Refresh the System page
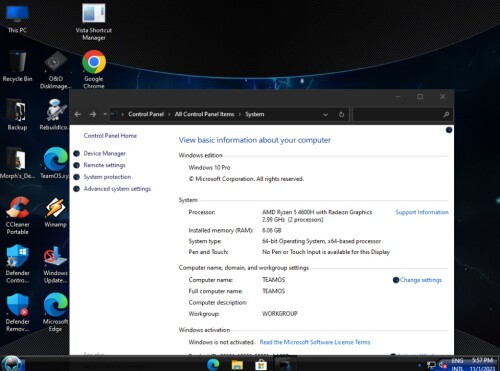 pyautogui.click(x=341, y=114)
